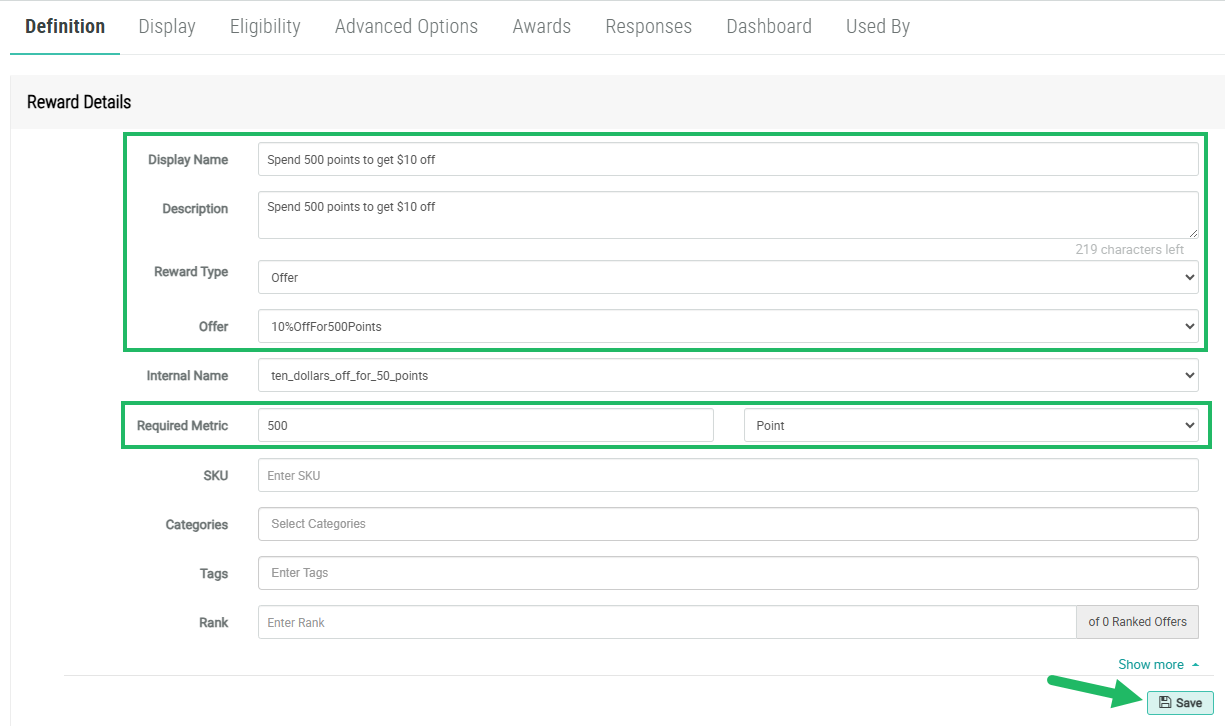Click the Required Metric value field
Screen dimensions: 1225x726
[x=485, y=425]
